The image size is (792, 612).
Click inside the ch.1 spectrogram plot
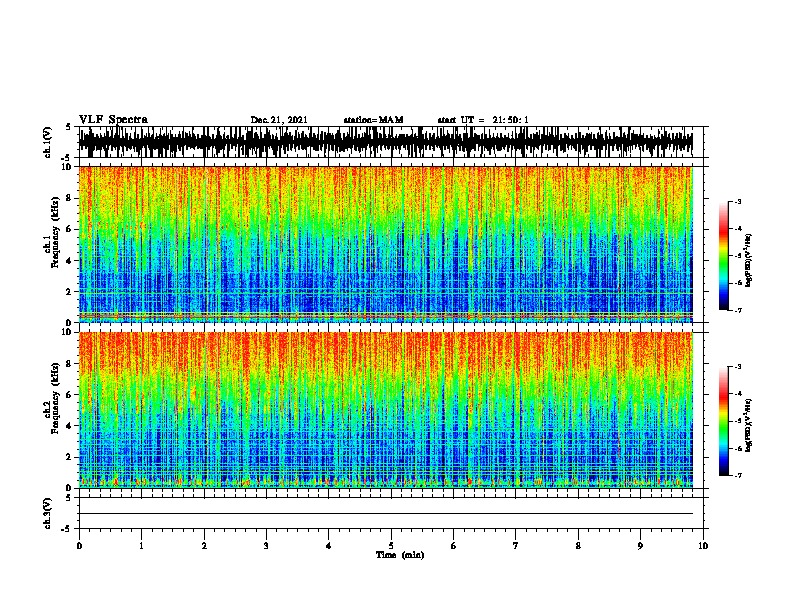391,244
